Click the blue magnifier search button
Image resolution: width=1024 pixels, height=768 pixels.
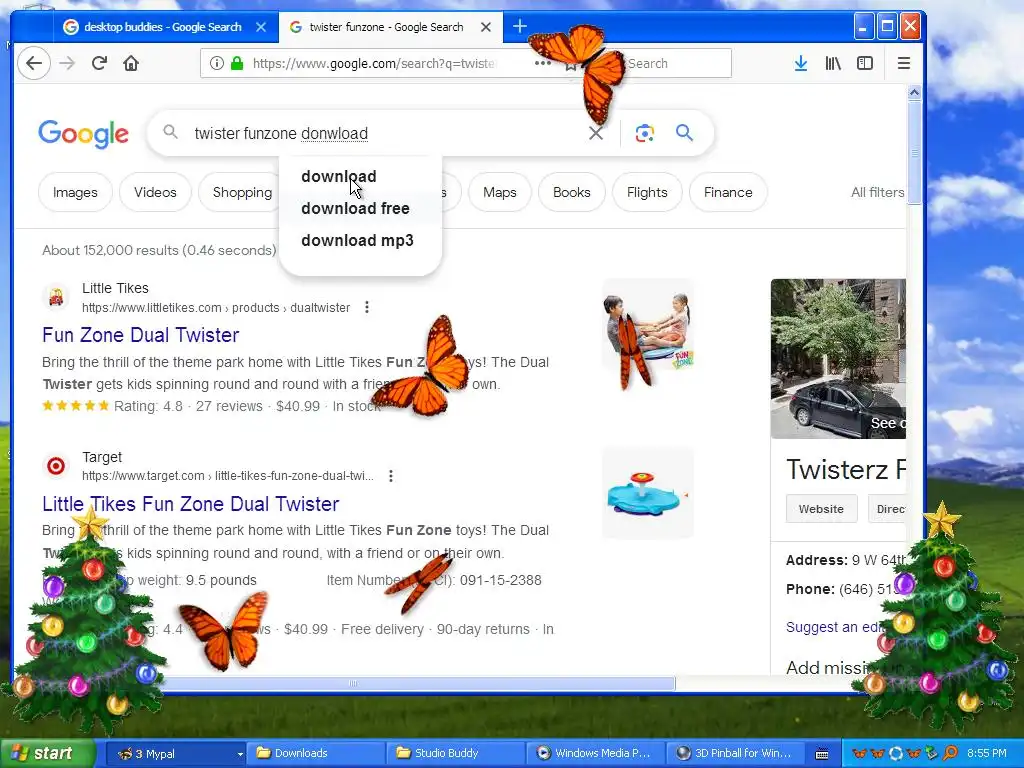pos(684,133)
